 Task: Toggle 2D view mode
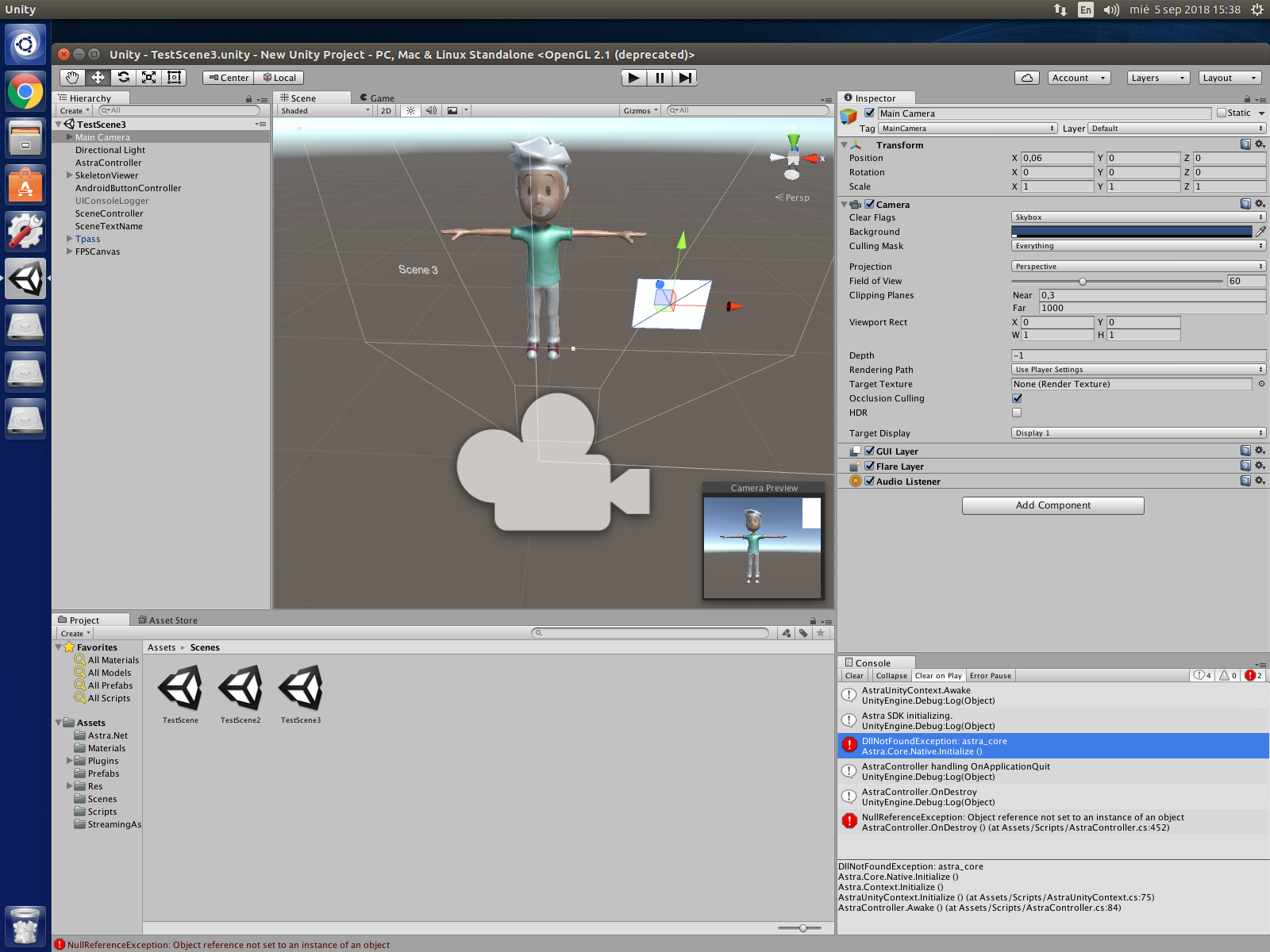(386, 111)
